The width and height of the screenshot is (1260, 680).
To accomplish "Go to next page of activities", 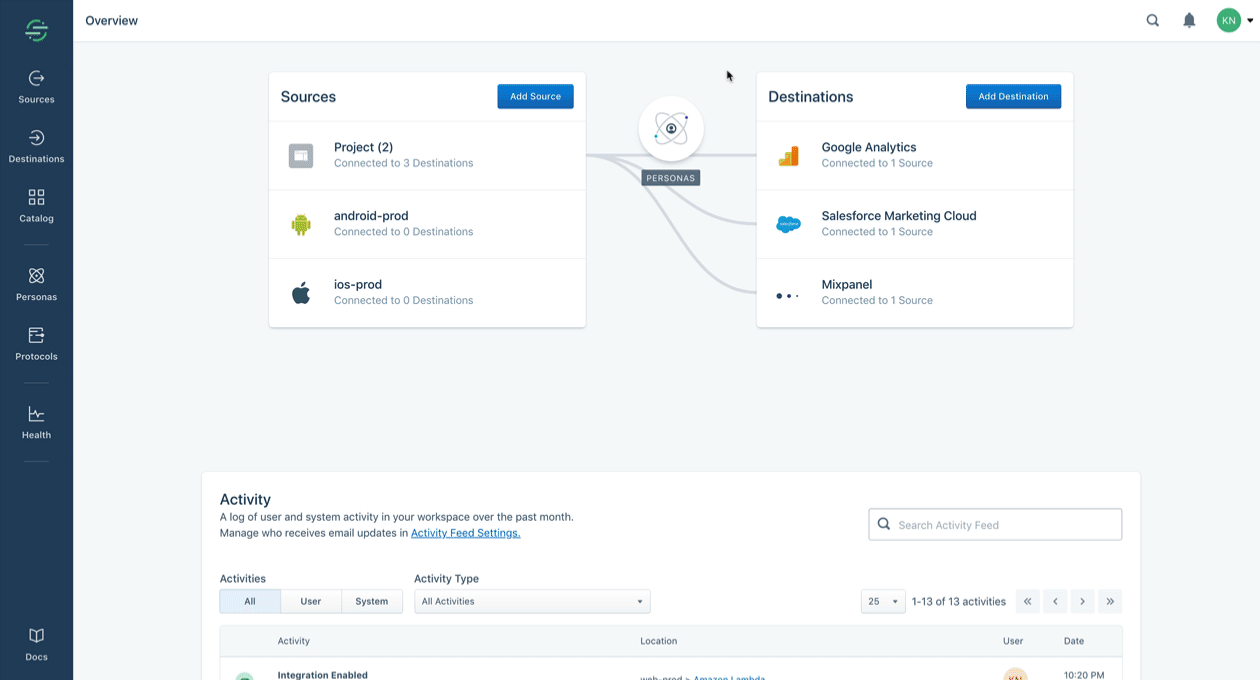I will point(1082,601).
